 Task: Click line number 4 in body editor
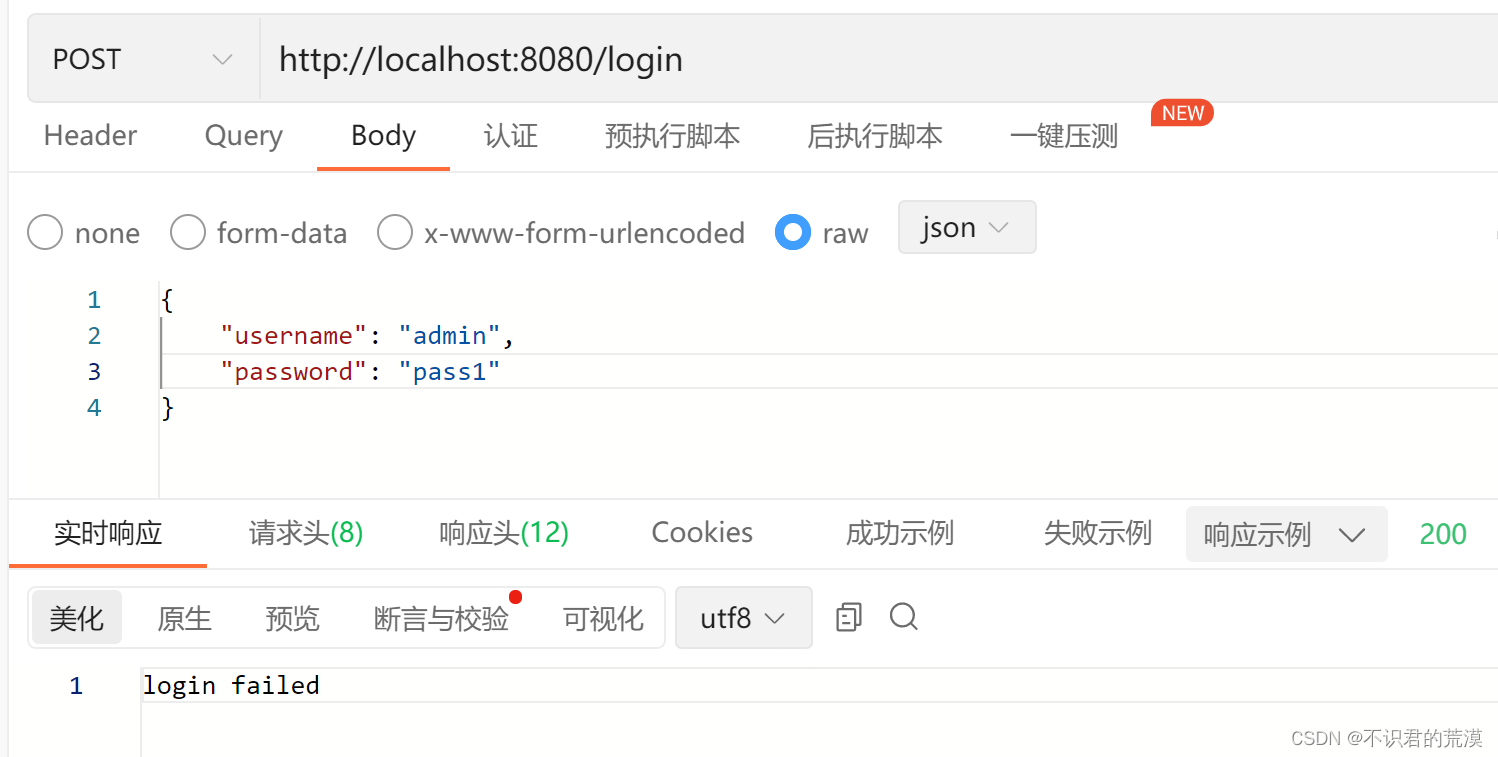(x=94, y=408)
